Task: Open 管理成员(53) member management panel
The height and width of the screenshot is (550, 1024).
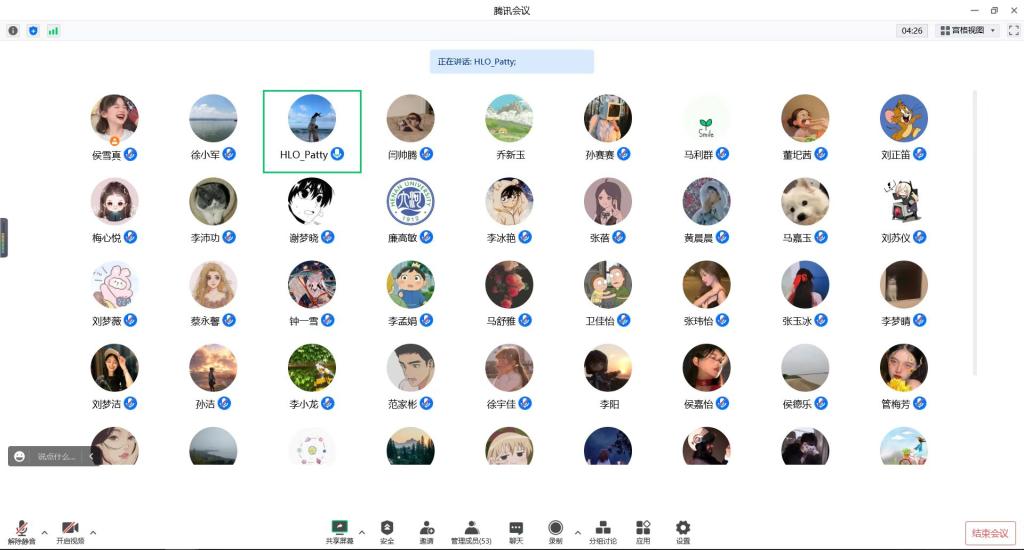Action: coord(471,531)
